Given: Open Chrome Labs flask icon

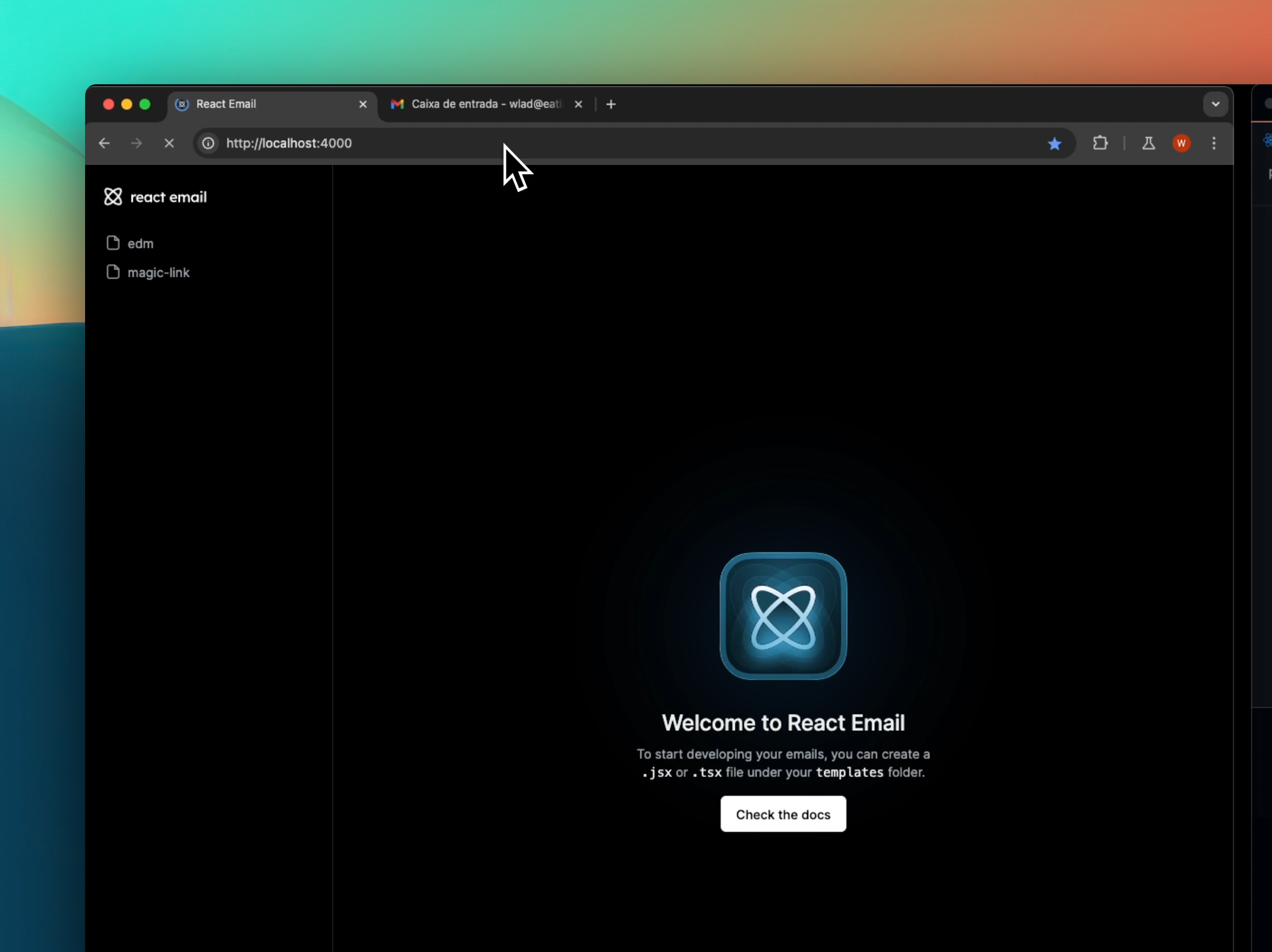Looking at the screenshot, I should point(1149,143).
